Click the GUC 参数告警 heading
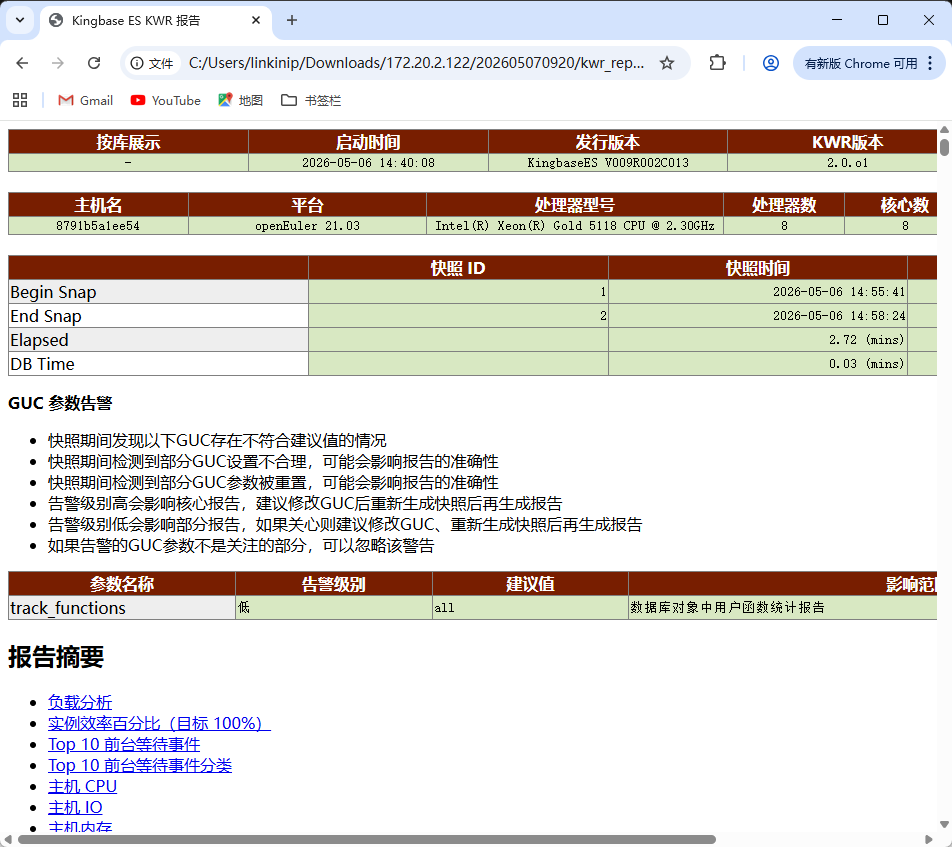 [60, 403]
